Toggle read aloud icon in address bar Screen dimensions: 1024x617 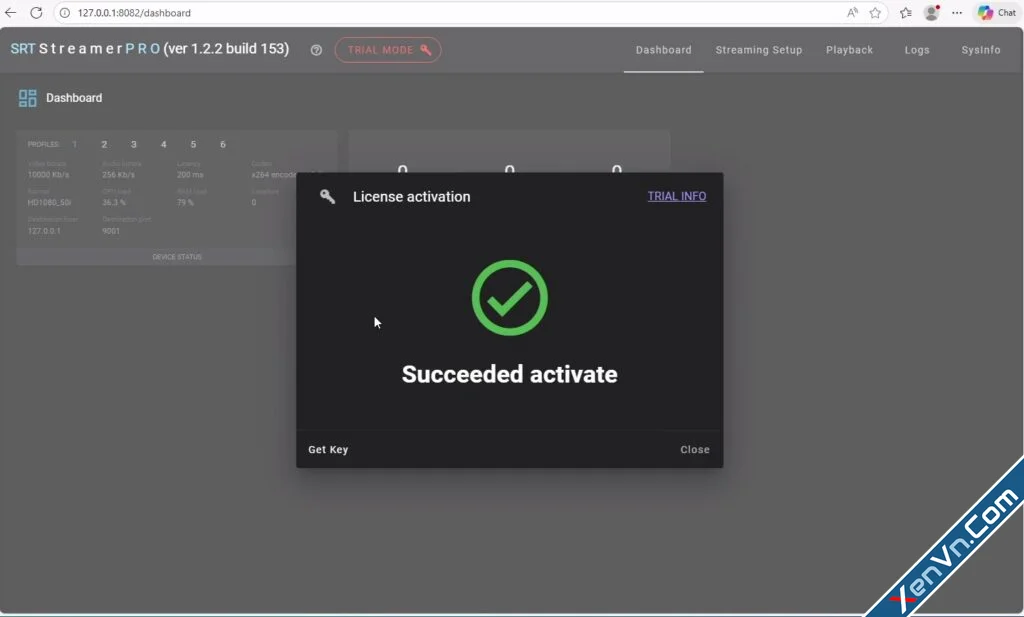coord(852,13)
